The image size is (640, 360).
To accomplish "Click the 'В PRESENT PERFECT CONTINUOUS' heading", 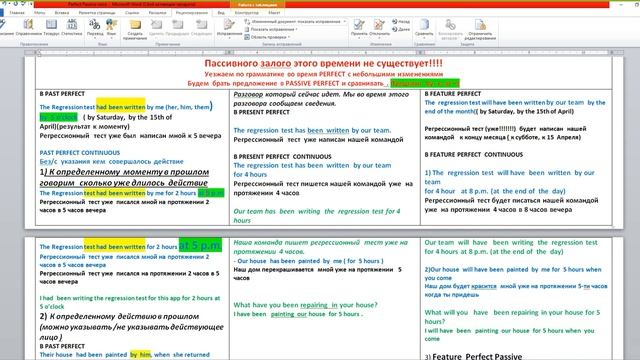I will click(x=282, y=156).
